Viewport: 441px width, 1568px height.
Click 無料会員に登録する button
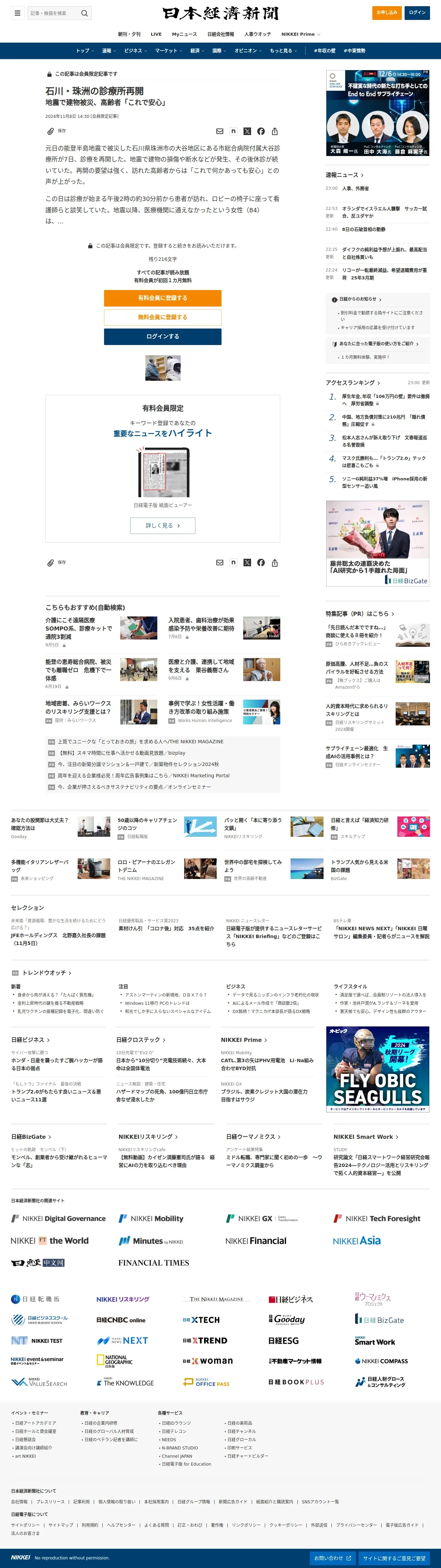pyautogui.click(x=162, y=317)
